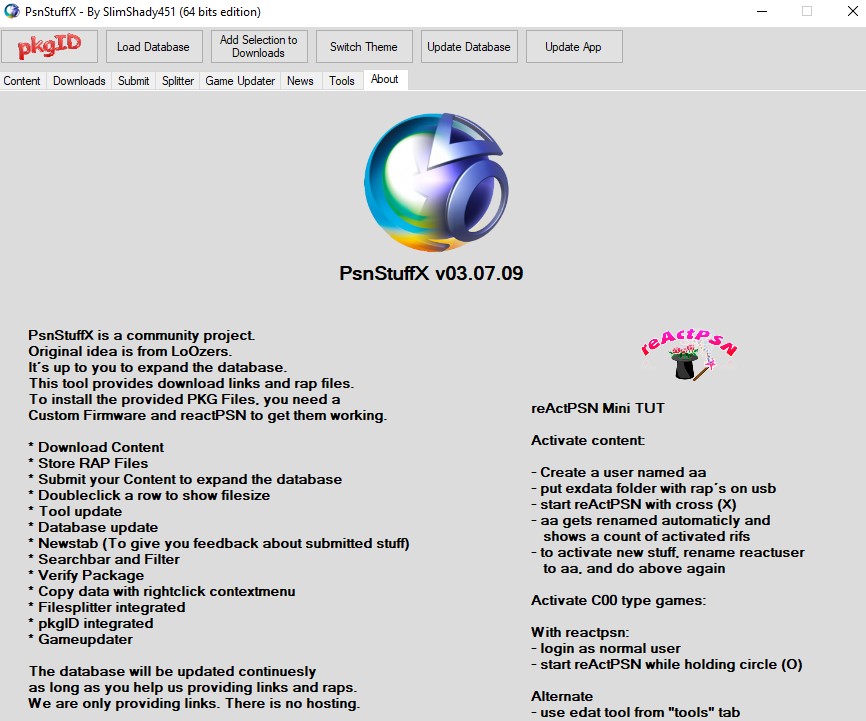Image resolution: width=866 pixels, height=721 pixels.
Task: Click Add Selection to Downloads button
Action: coord(258,46)
